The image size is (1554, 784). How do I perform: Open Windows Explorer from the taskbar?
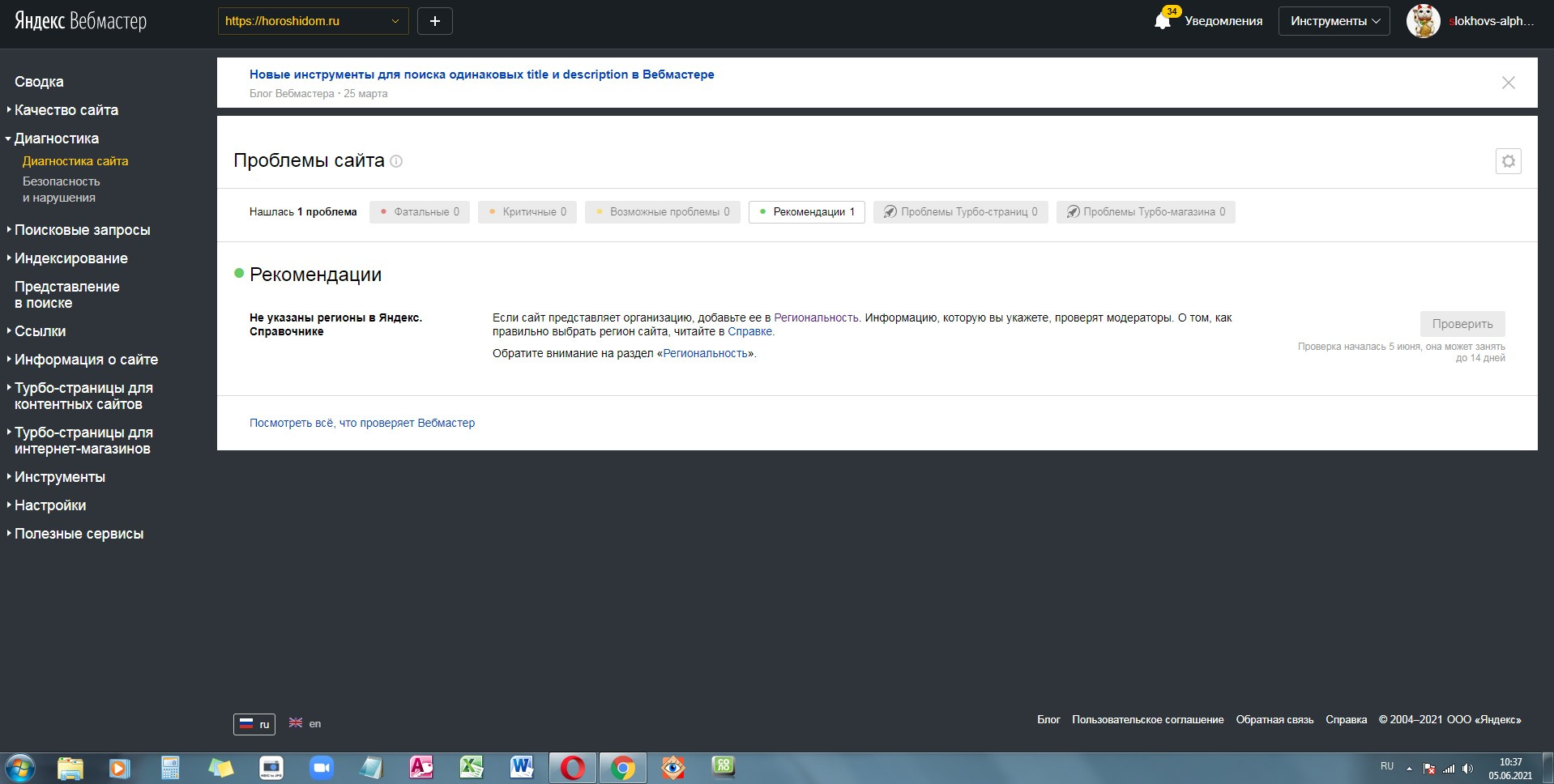(70, 768)
